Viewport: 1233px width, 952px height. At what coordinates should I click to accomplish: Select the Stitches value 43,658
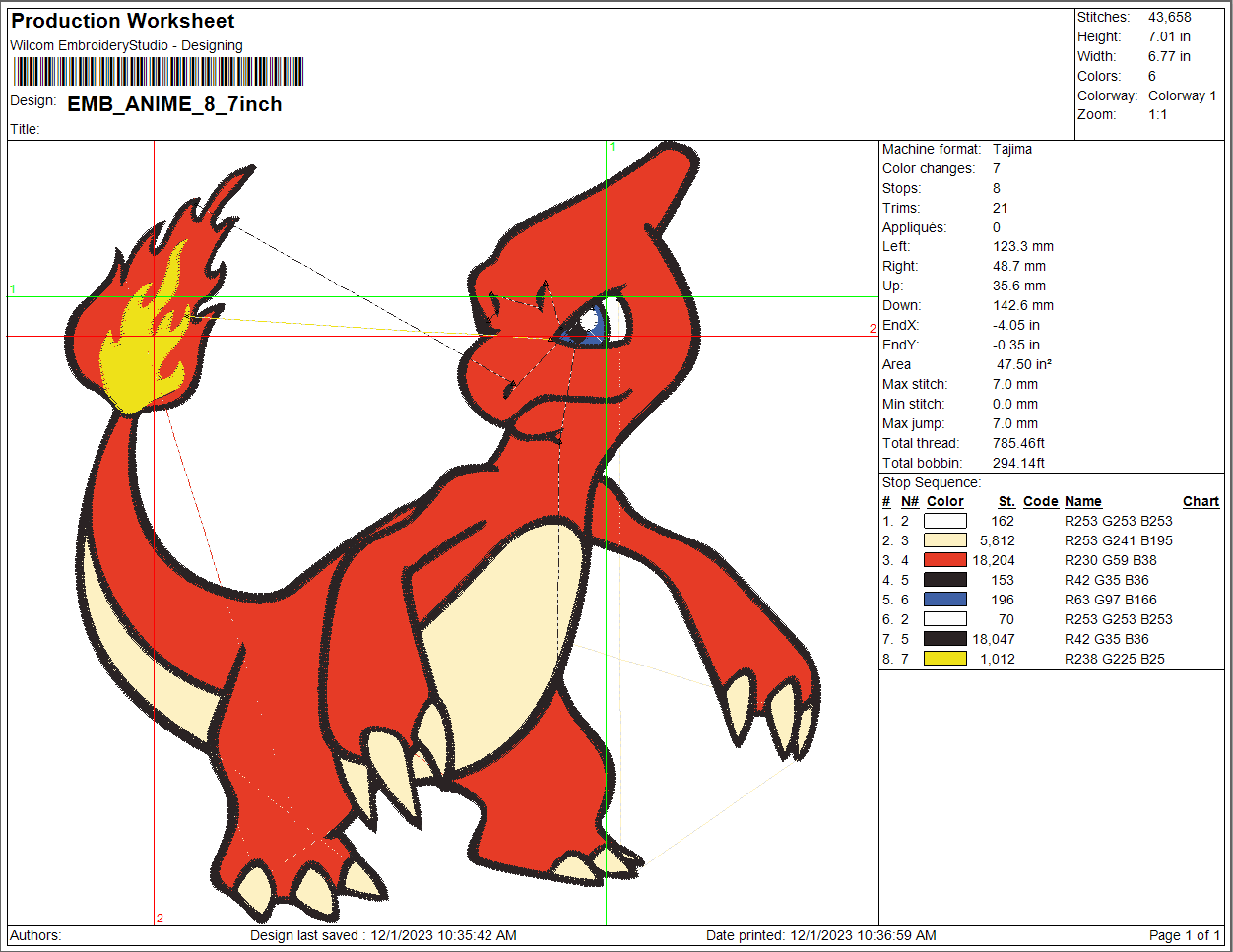(1169, 17)
